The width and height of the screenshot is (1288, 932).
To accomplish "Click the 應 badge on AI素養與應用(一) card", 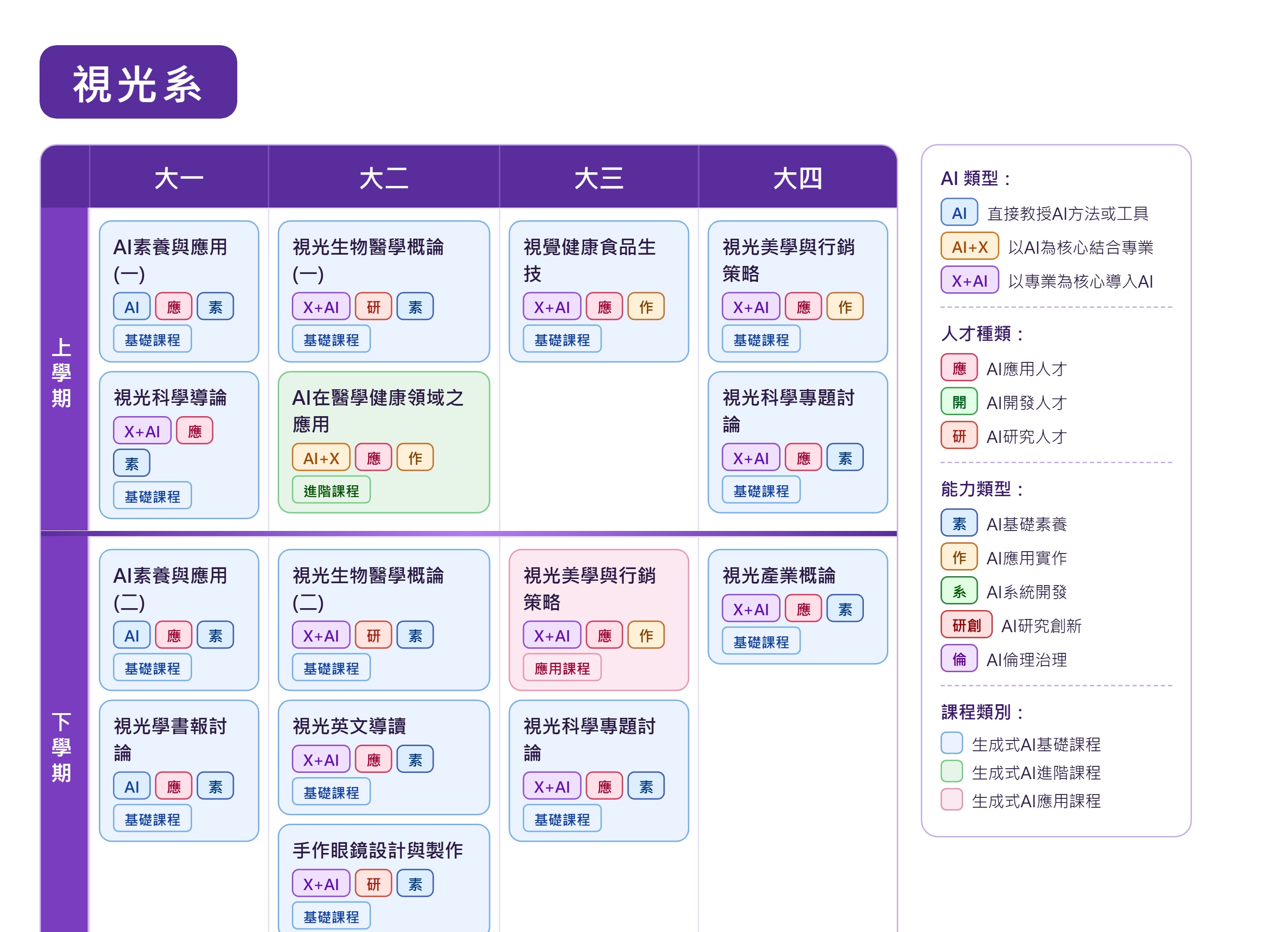I will 174,307.
